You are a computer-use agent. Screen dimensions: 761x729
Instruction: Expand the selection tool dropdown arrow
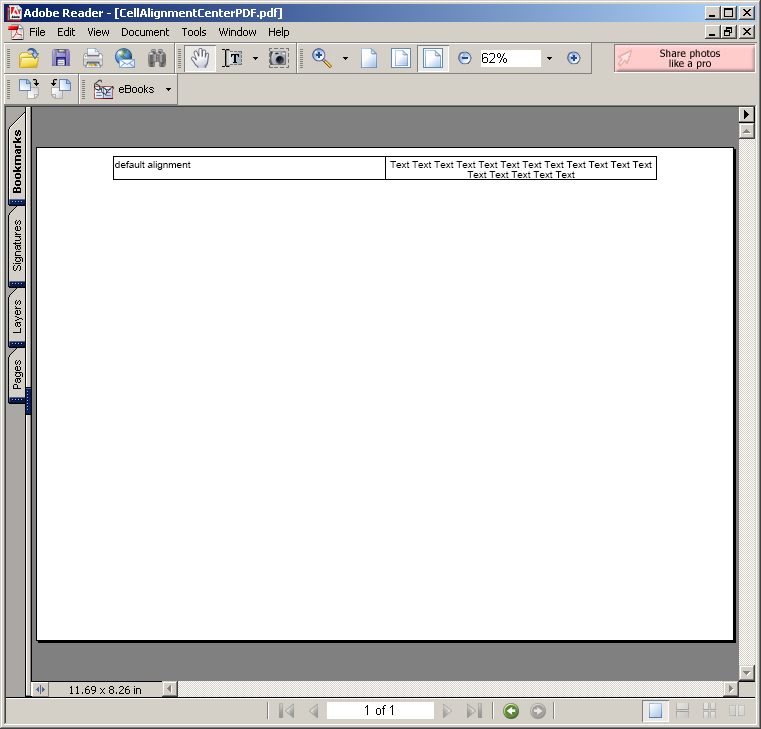click(x=255, y=58)
